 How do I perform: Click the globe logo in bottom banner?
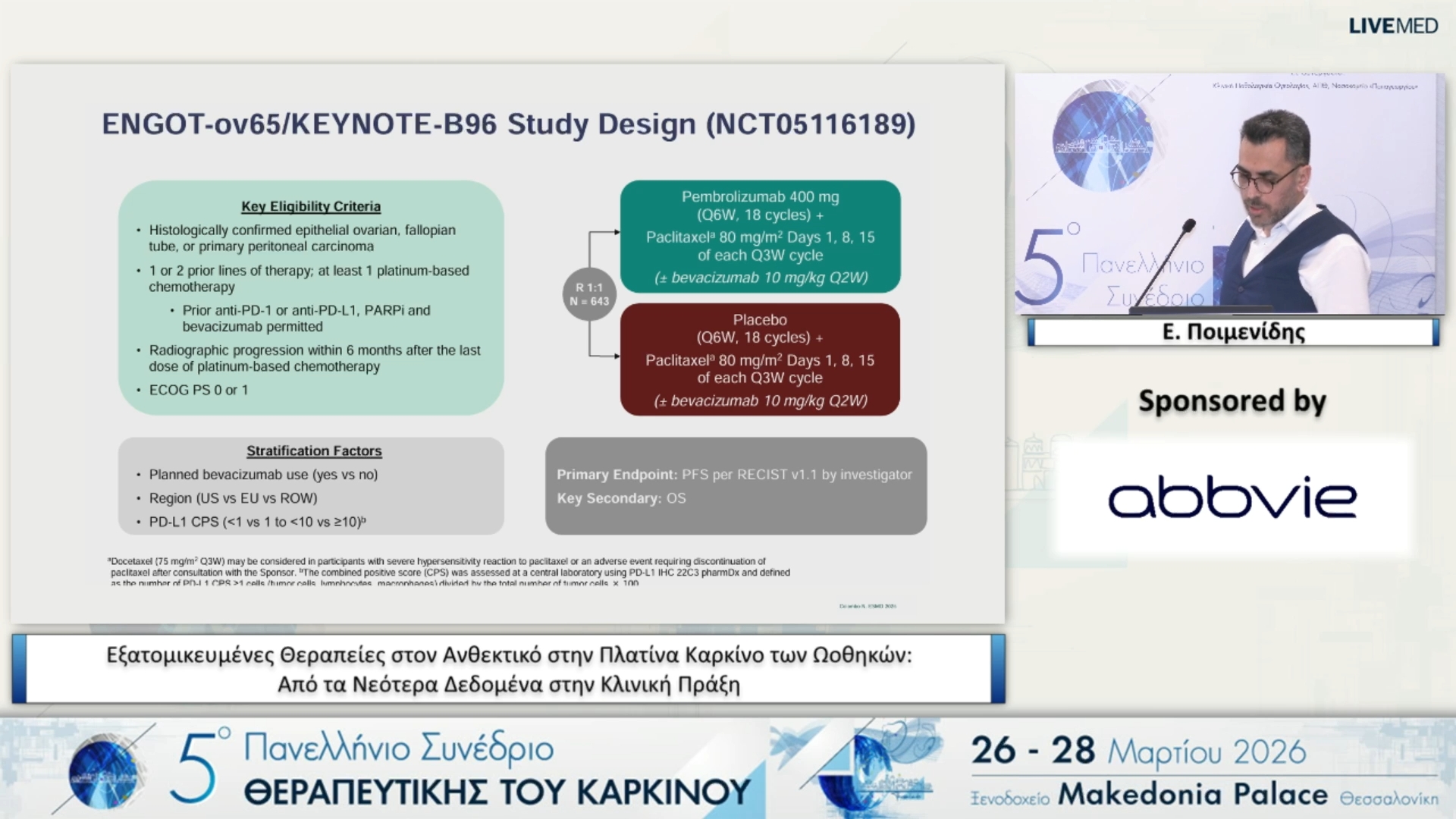point(103,771)
